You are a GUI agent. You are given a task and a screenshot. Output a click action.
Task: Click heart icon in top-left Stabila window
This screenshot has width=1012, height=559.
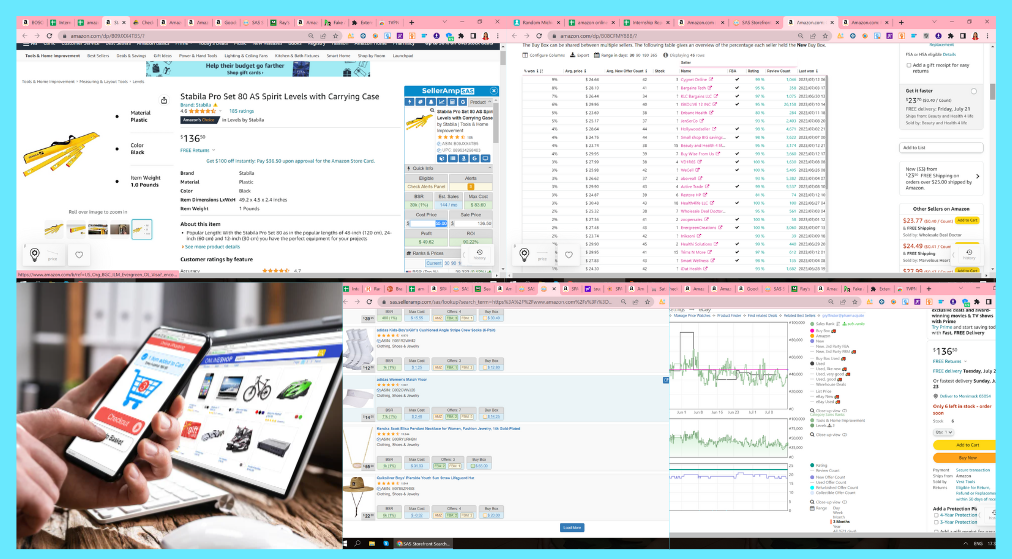click(79, 255)
